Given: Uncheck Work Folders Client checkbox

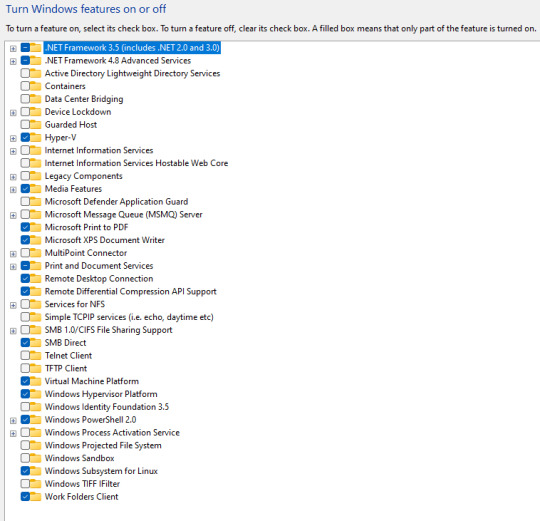Looking at the screenshot, I should click(x=25, y=497).
